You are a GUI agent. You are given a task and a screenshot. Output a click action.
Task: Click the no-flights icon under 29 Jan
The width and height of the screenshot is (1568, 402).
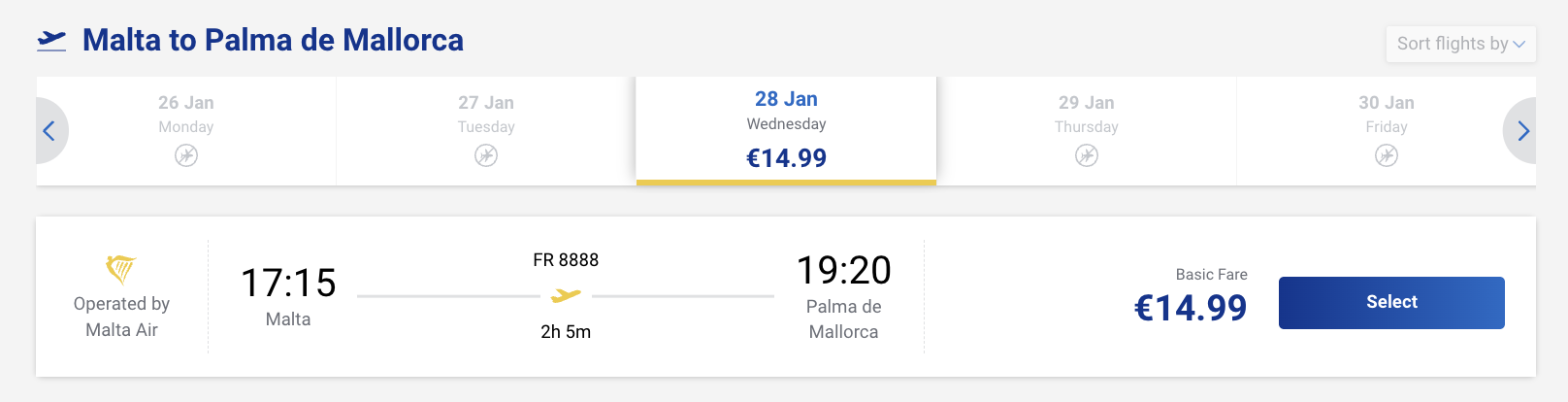pyautogui.click(x=1087, y=155)
